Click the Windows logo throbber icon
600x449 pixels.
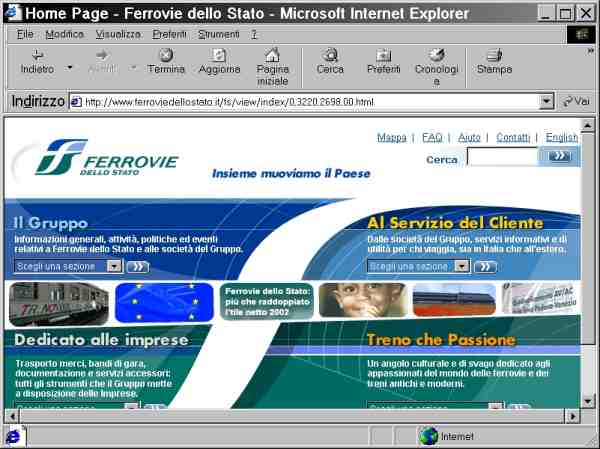[x=581, y=35]
